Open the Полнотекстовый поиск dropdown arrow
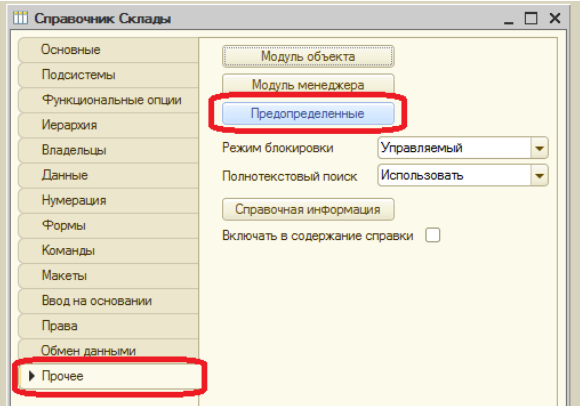The width and height of the screenshot is (582, 406). [x=539, y=176]
